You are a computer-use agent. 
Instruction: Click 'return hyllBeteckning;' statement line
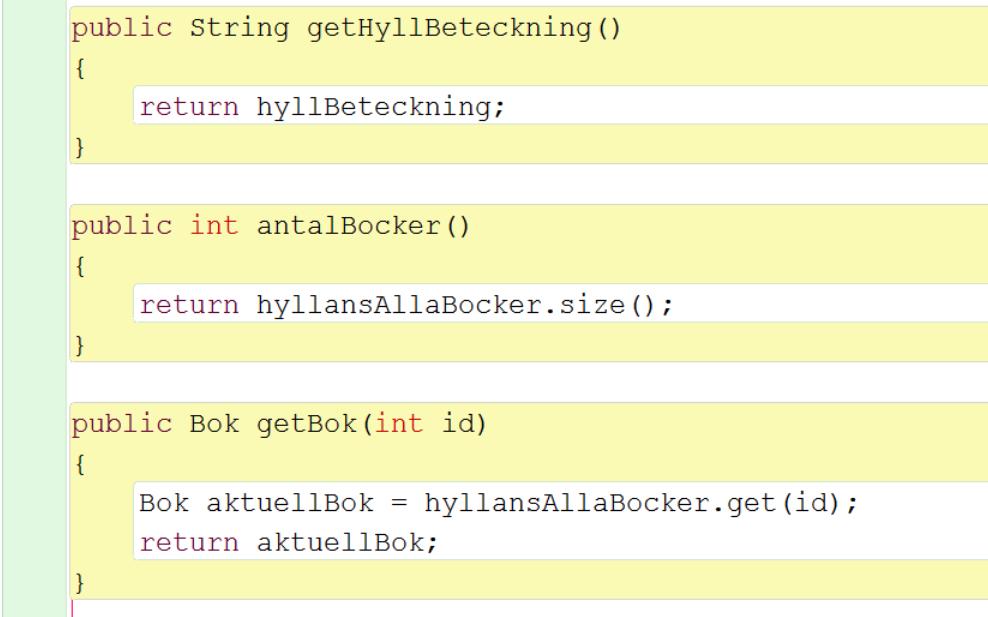point(322,106)
